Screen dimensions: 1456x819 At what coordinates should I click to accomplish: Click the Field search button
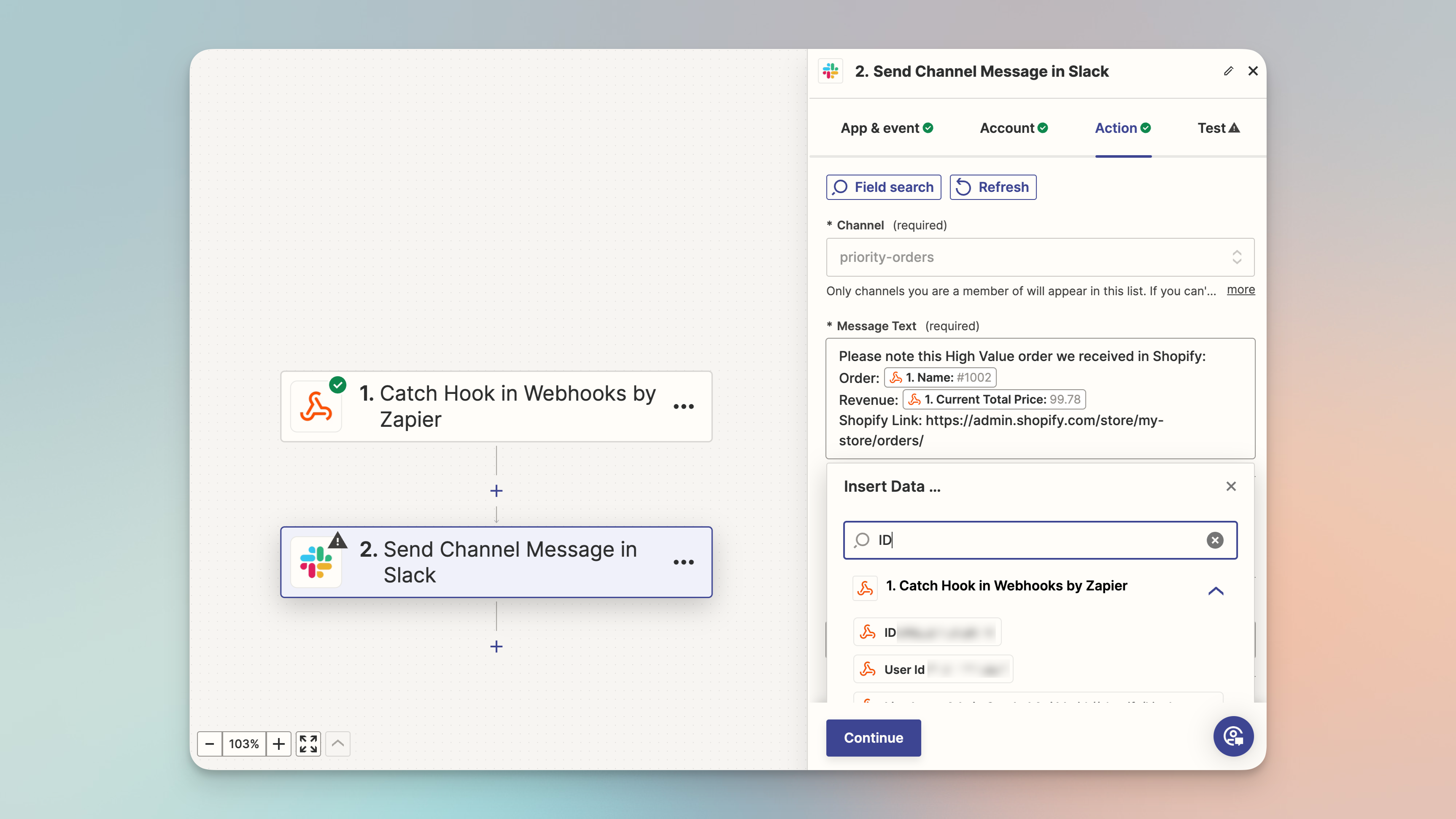click(884, 187)
